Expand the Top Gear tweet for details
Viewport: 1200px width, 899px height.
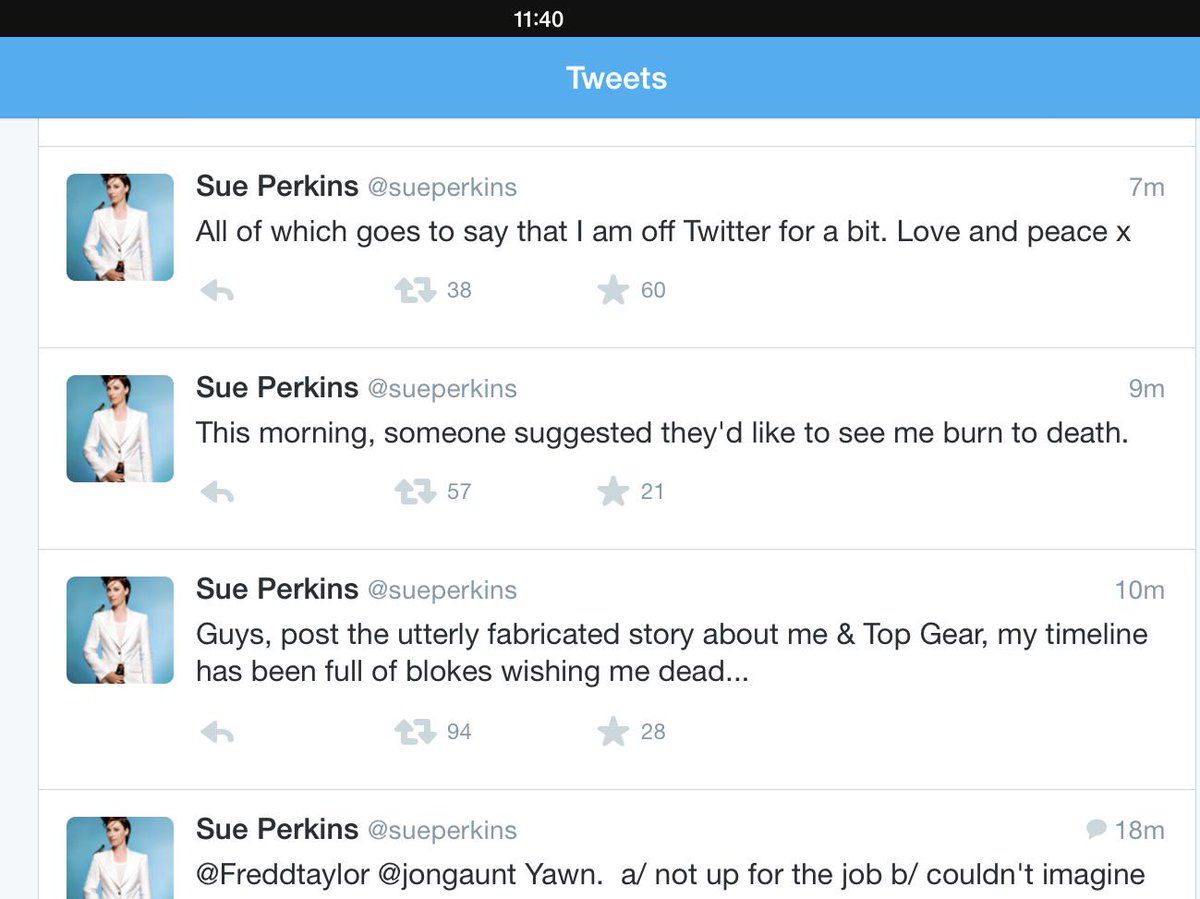[x=660, y=650]
